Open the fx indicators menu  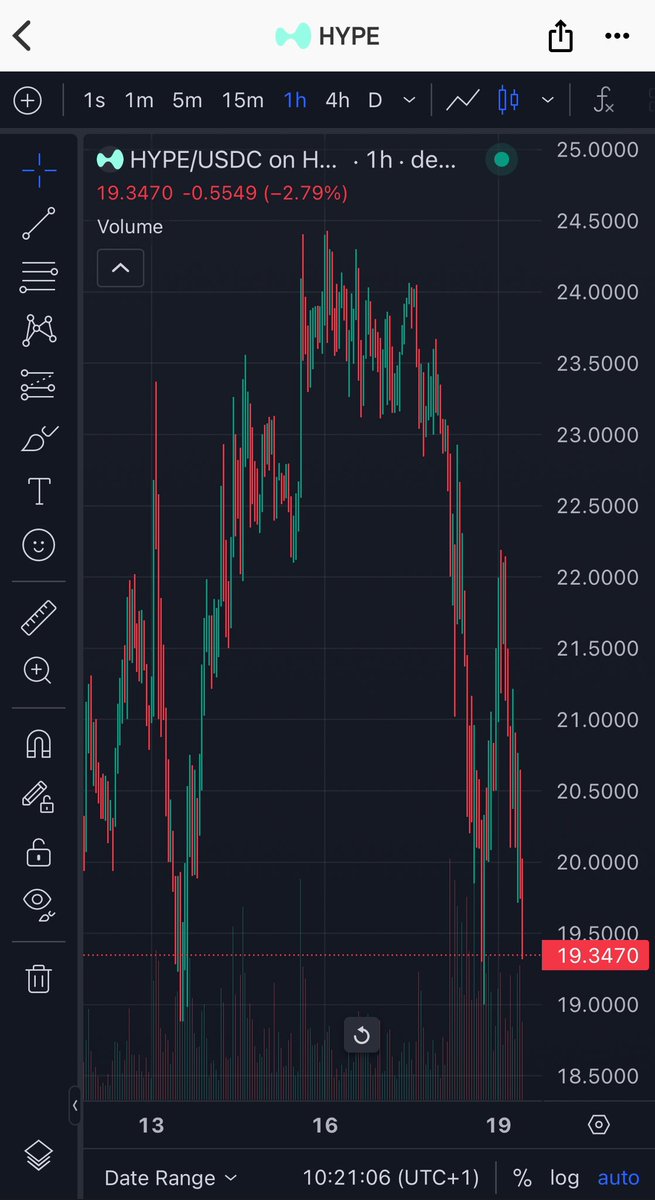pyautogui.click(x=603, y=100)
